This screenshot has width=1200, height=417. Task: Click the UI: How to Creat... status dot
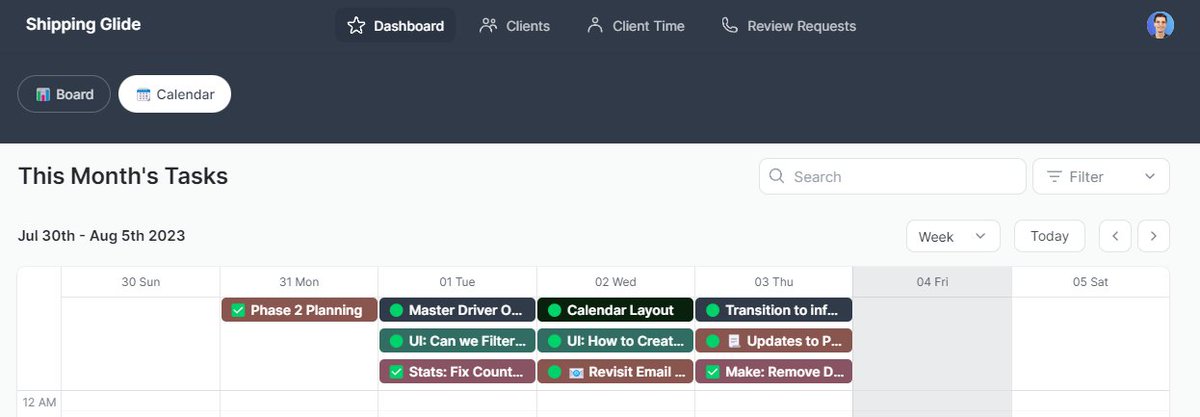(x=554, y=341)
